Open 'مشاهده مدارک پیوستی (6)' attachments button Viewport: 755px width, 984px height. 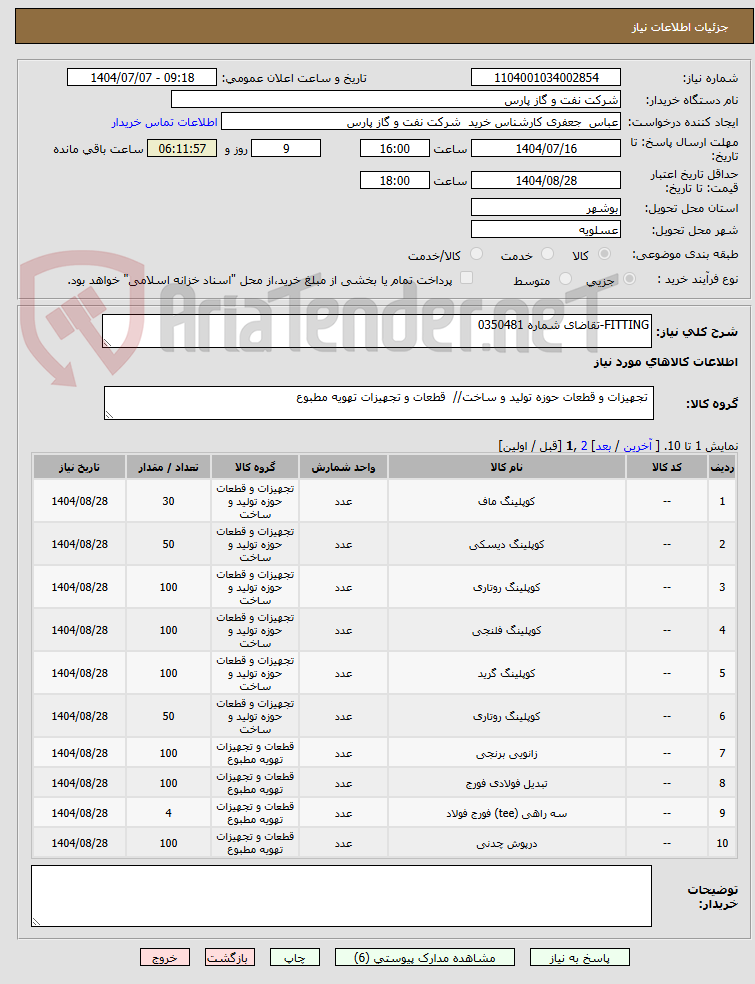tap(424, 958)
